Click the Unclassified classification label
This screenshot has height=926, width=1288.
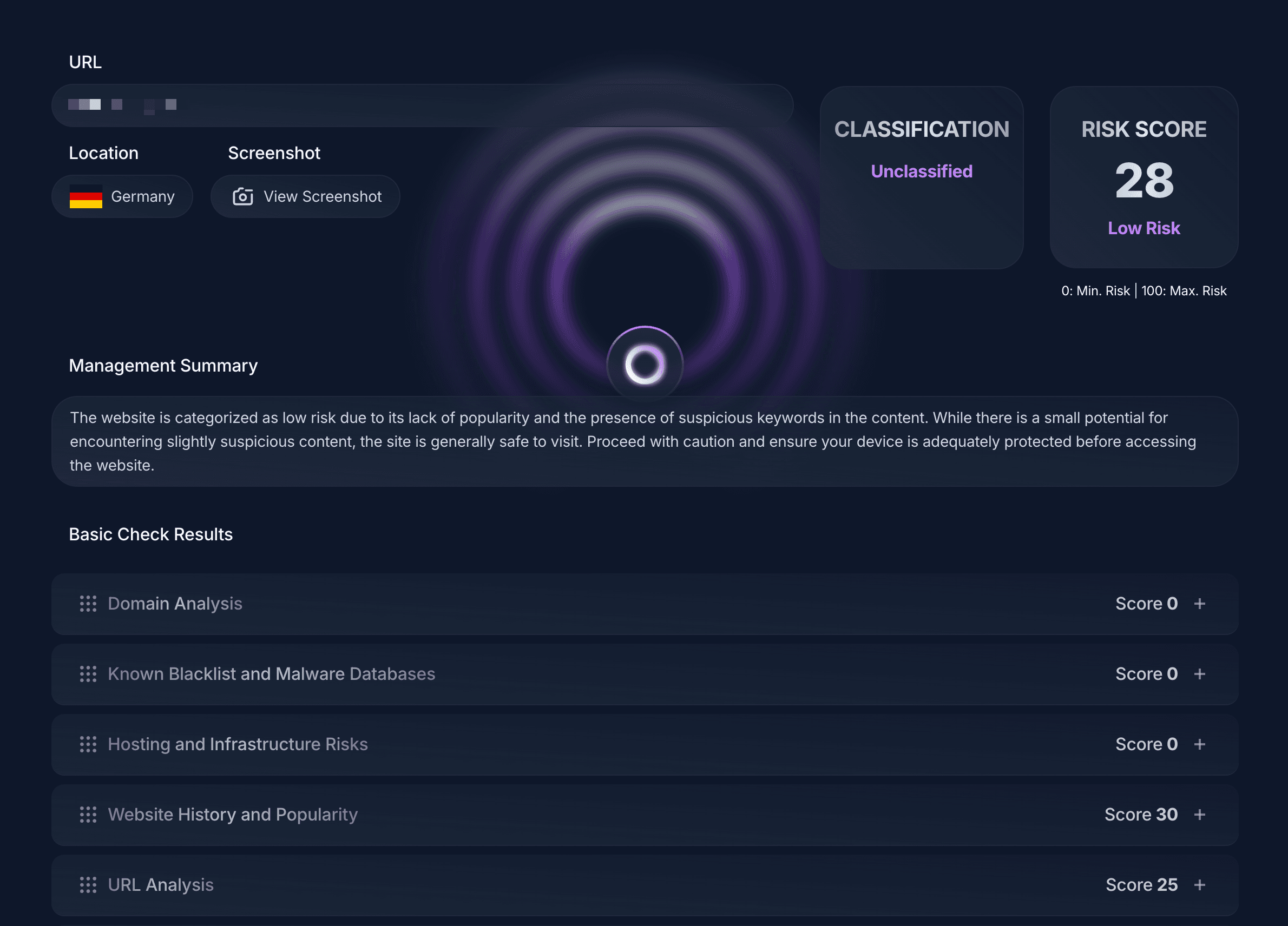click(x=921, y=171)
